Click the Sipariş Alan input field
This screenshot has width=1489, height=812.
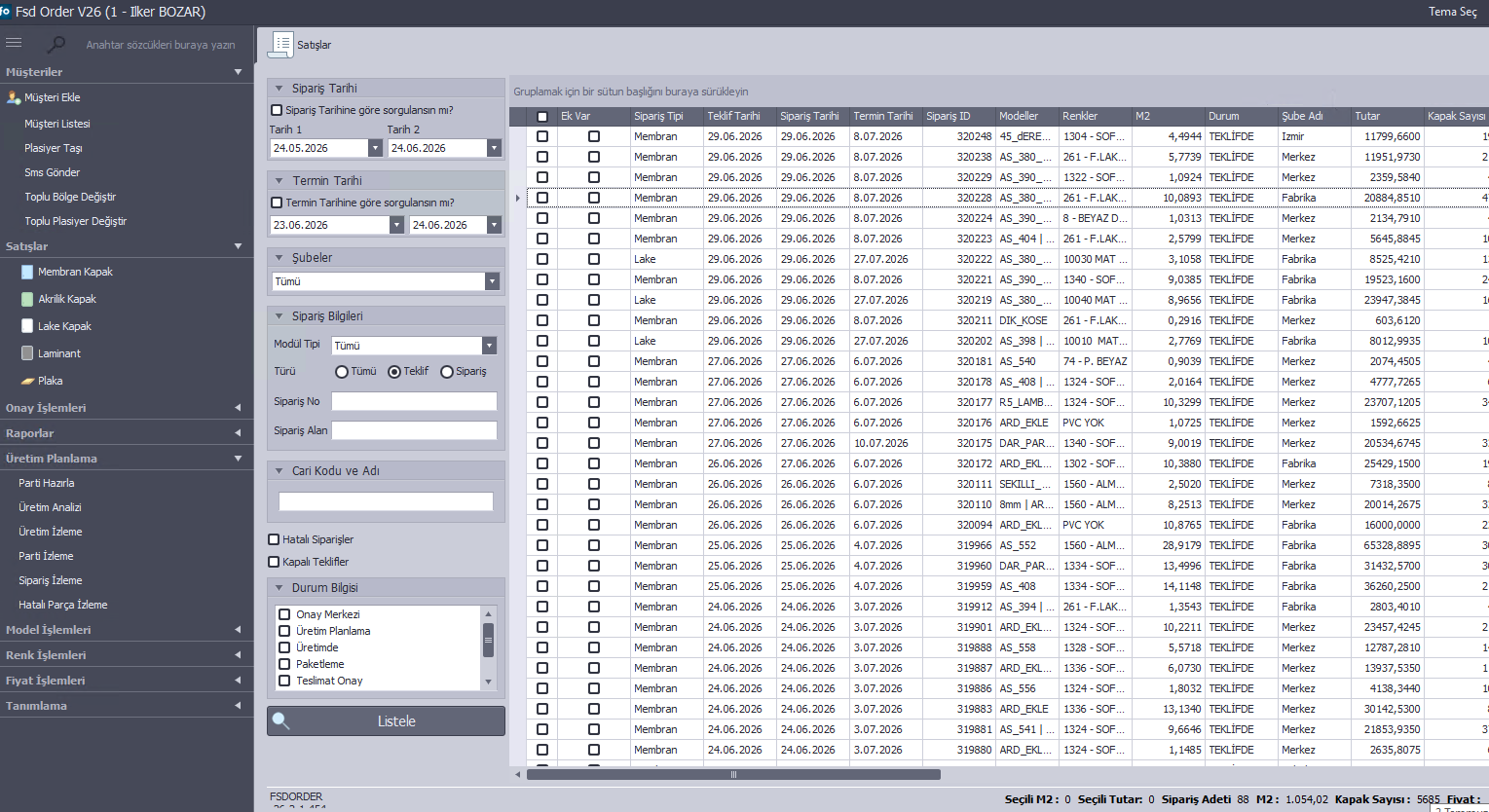click(x=414, y=430)
